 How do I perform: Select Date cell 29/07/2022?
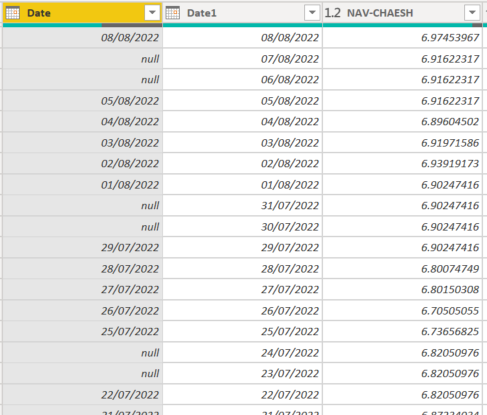(x=82, y=248)
